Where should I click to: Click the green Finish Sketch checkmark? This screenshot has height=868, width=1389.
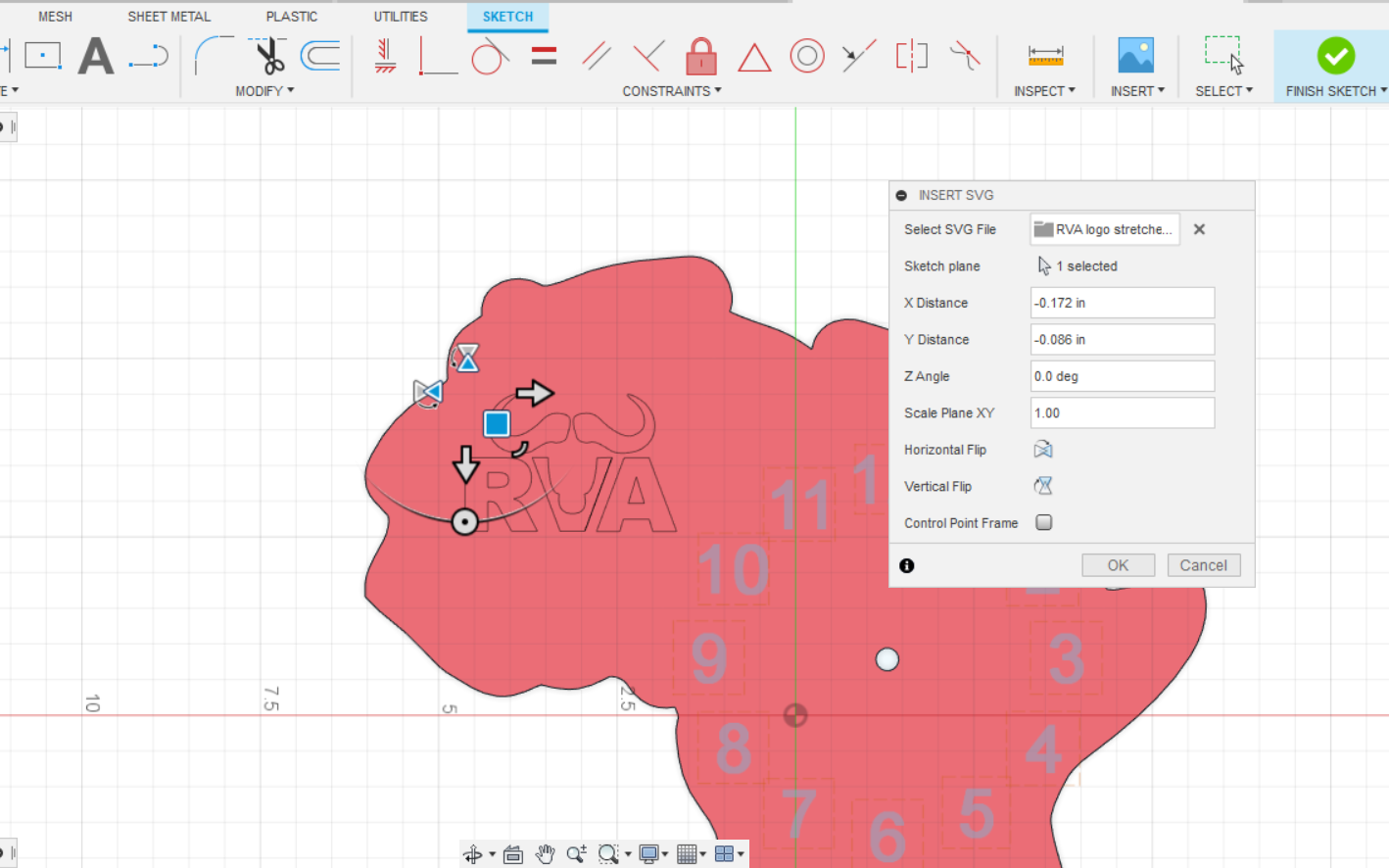tap(1336, 56)
